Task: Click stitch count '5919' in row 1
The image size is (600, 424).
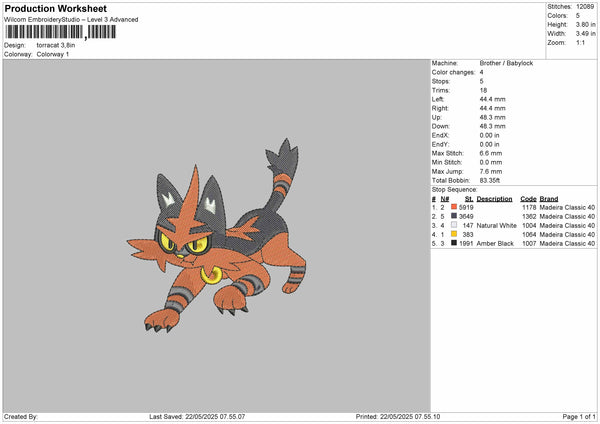Action: pyautogui.click(x=466, y=207)
